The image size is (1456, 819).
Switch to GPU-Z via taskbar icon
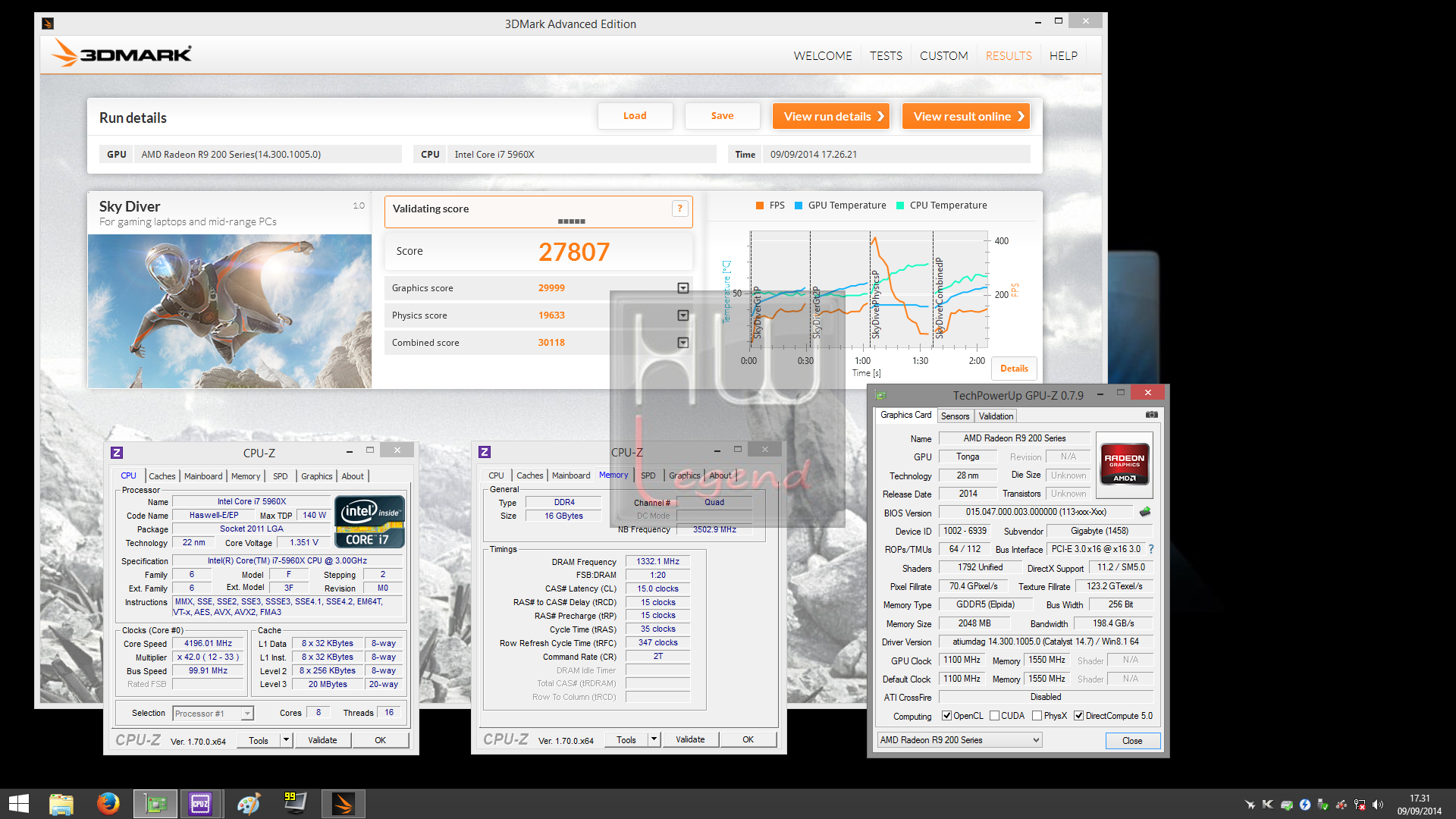tap(155, 804)
